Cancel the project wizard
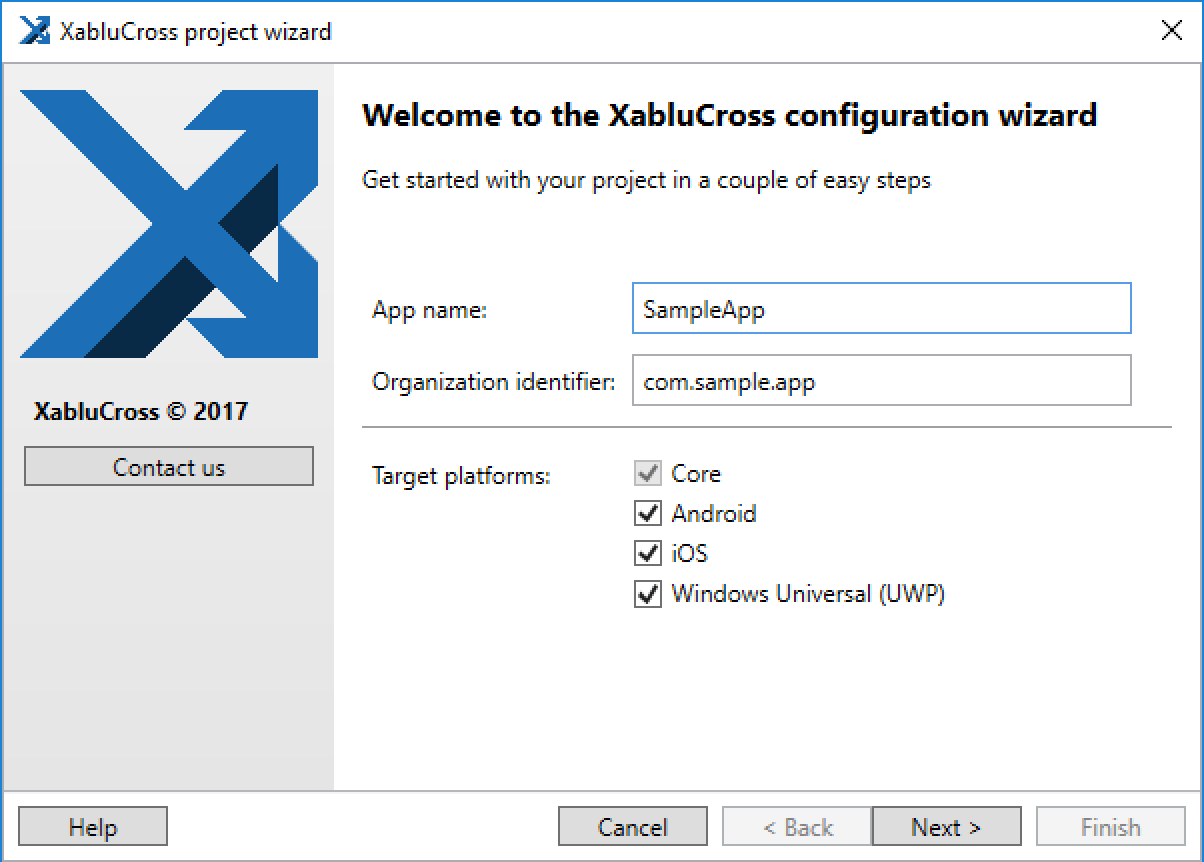Viewport: 1204px width, 862px height. pyautogui.click(x=632, y=827)
